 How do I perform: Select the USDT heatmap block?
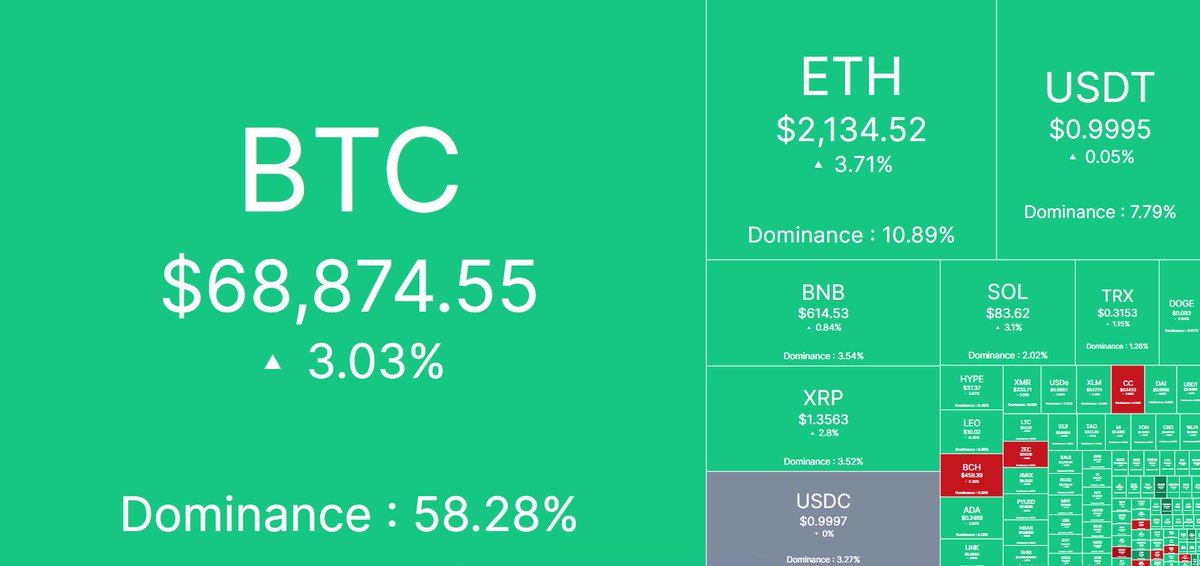click(x=1098, y=130)
